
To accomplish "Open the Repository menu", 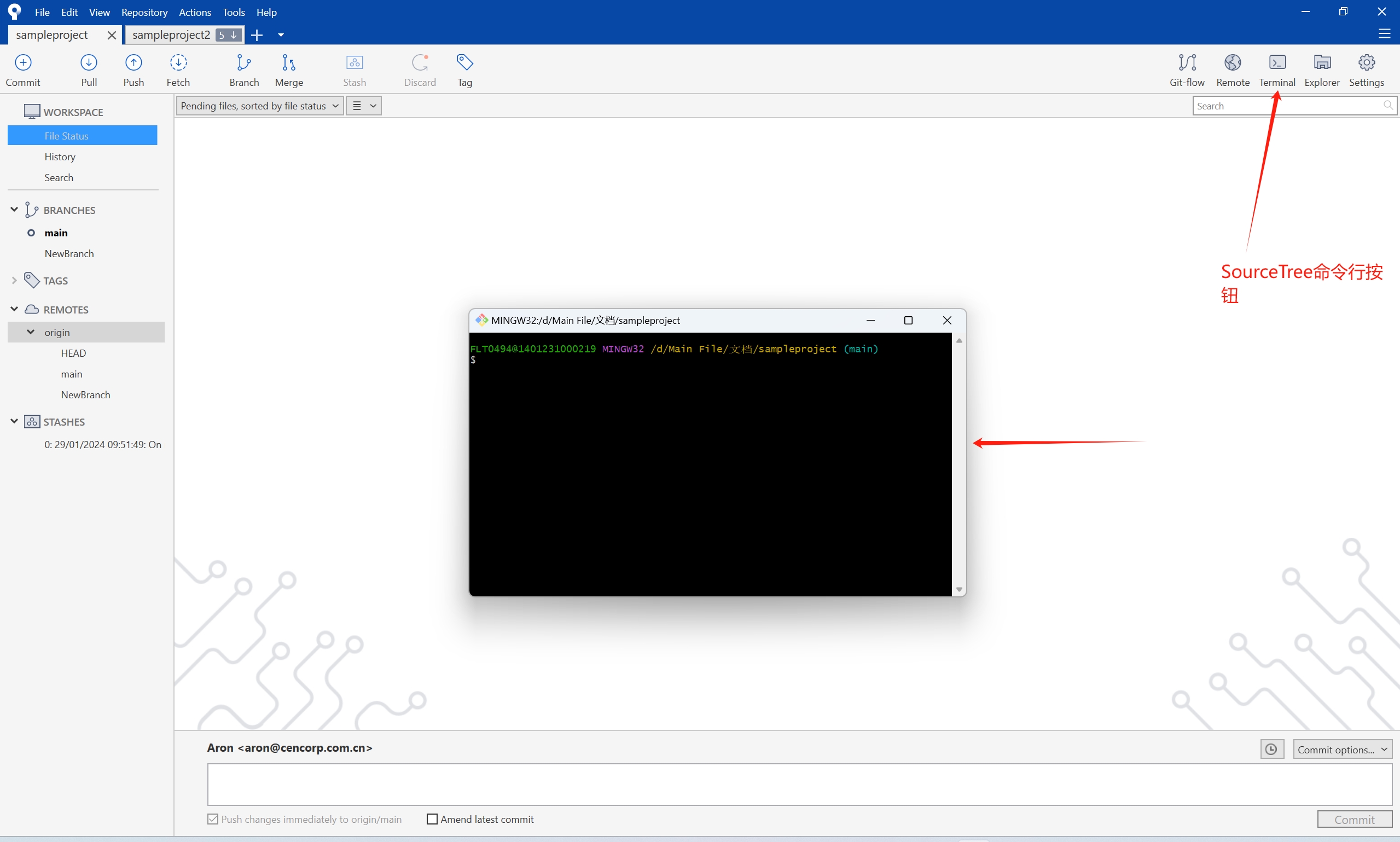I will (x=144, y=12).
